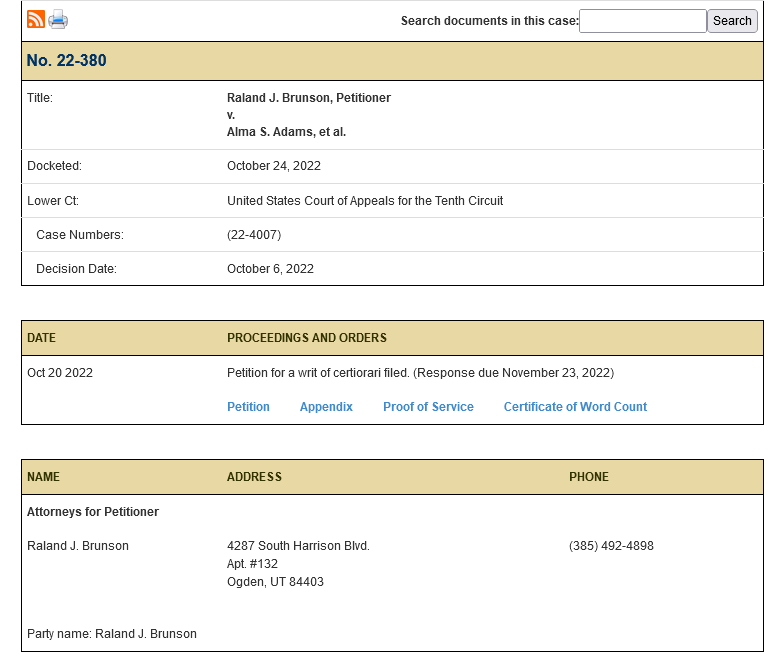Click the address line Ogden, UT 84403
The image size is (783, 652).
(275, 582)
